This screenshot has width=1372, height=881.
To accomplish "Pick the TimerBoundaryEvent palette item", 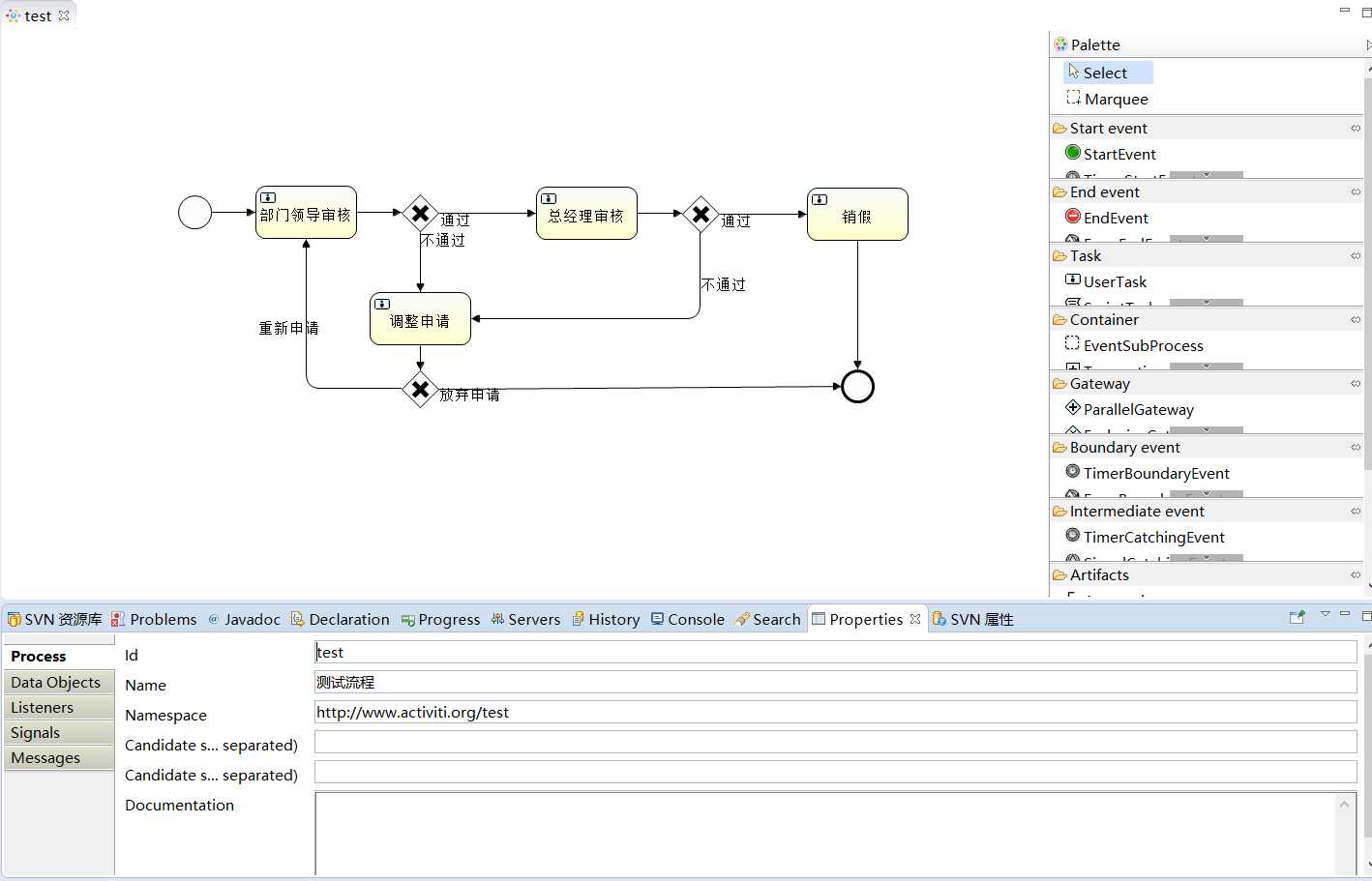I will pyautogui.click(x=1148, y=473).
